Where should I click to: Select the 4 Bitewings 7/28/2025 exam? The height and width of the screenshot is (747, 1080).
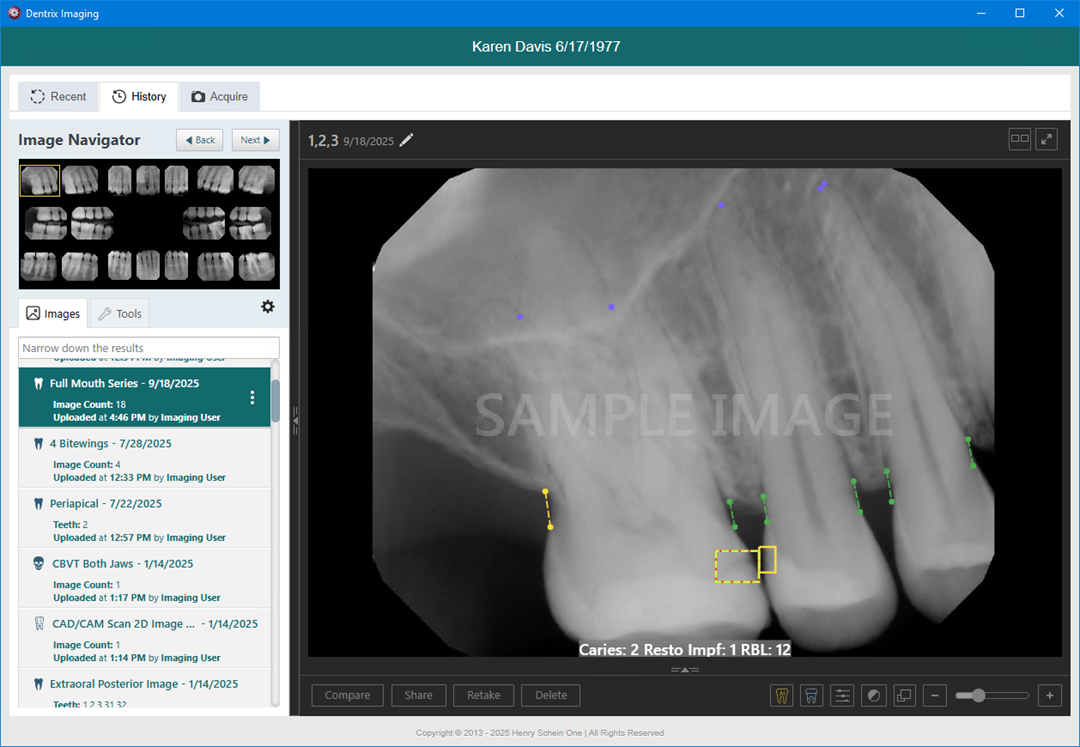[x=111, y=443]
